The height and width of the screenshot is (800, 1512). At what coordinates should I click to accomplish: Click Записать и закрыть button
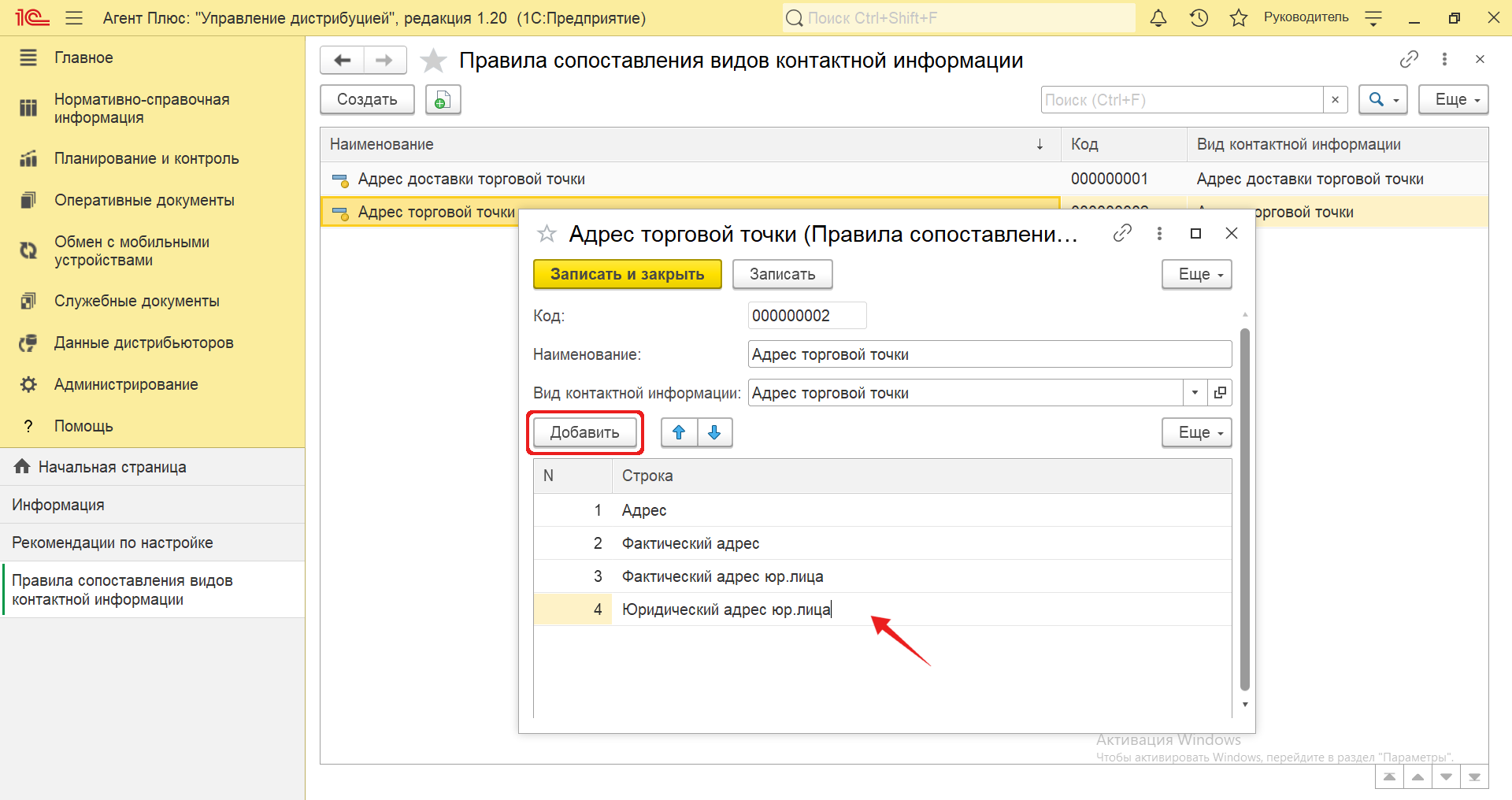[627, 274]
